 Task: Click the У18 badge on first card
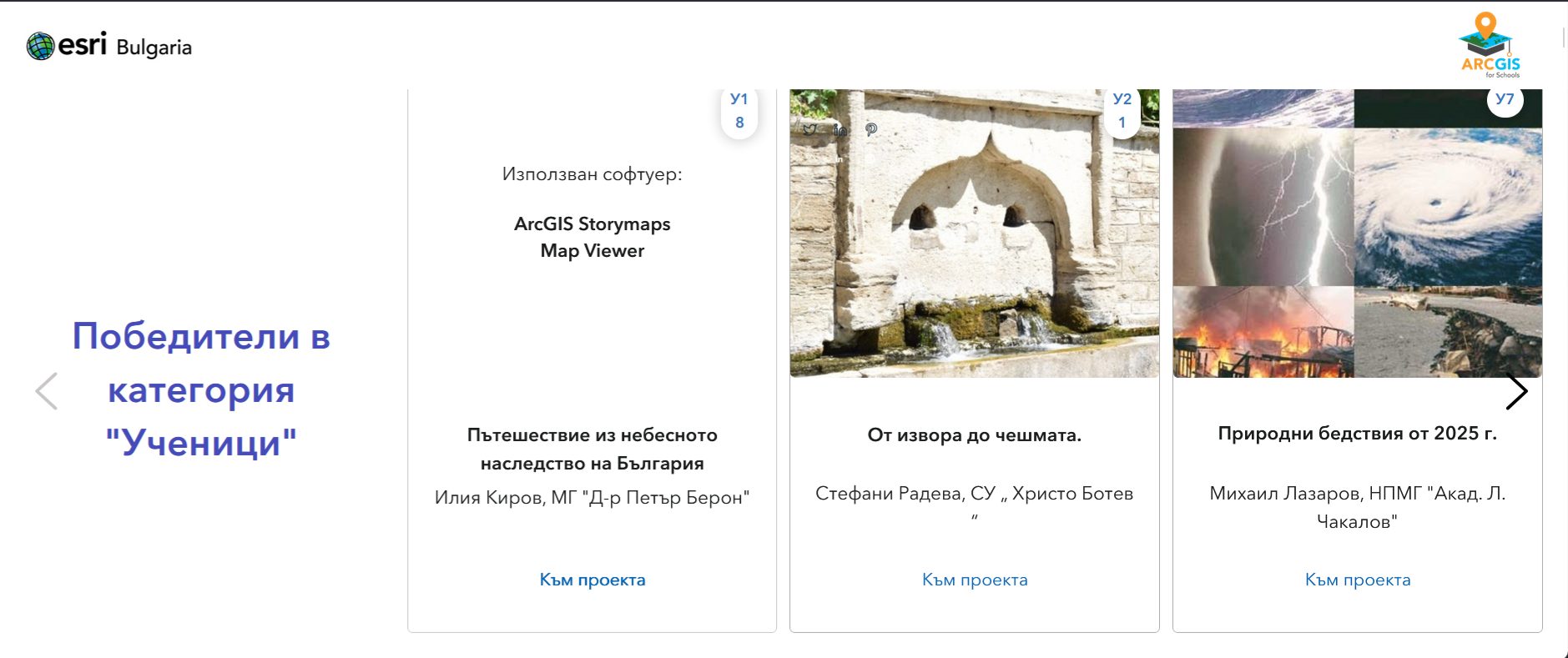(739, 111)
